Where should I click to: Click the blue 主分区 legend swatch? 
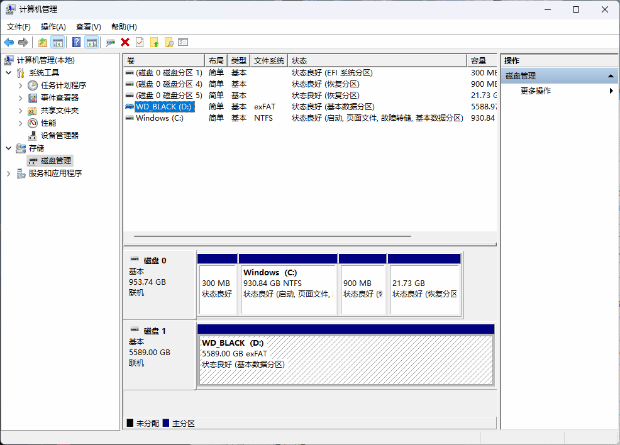(166, 423)
